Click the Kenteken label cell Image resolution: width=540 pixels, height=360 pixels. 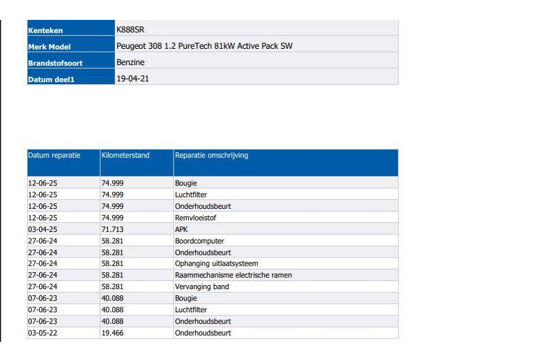tap(71, 28)
